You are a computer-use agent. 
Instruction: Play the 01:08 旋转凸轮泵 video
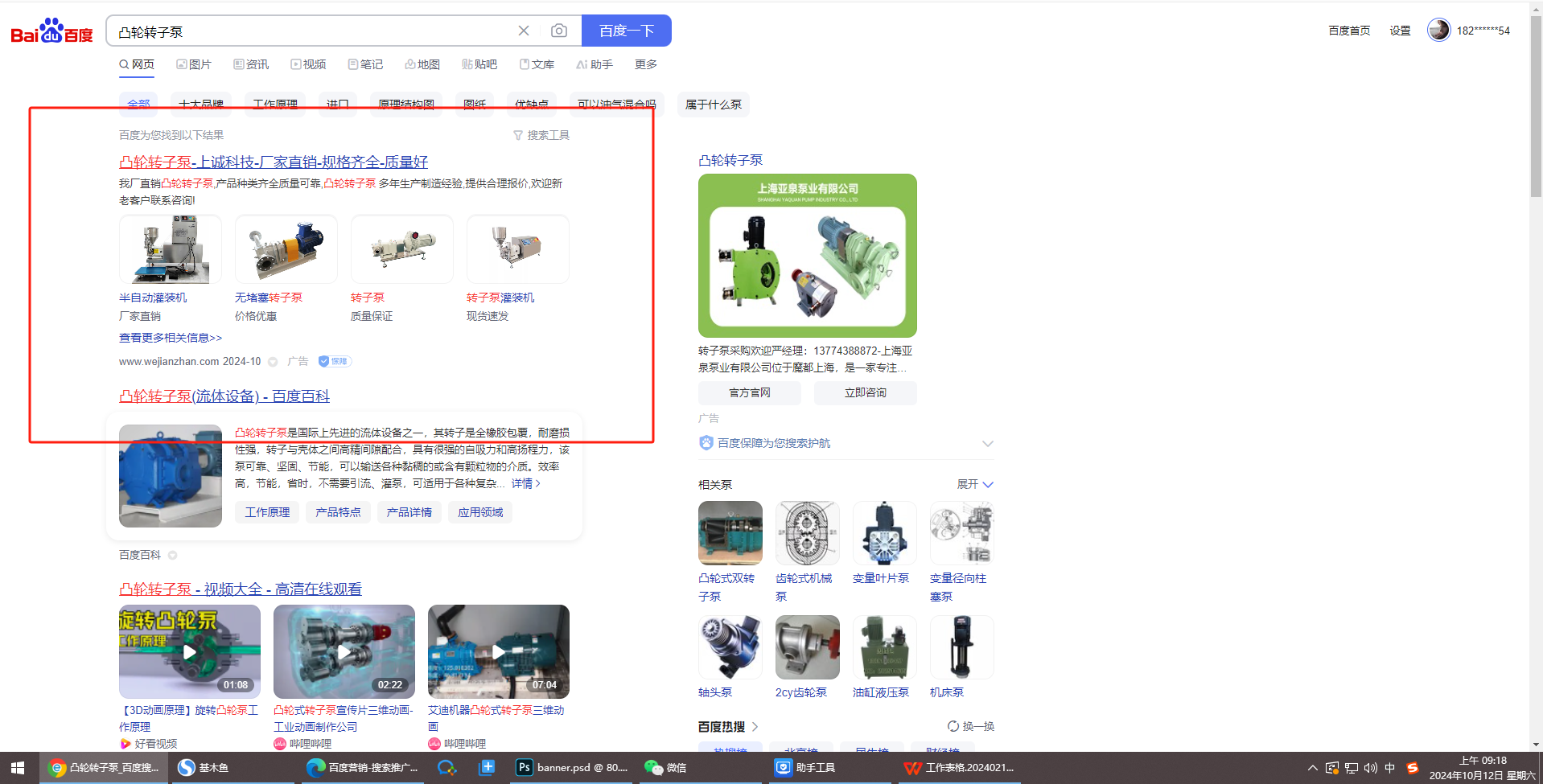point(190,651)
